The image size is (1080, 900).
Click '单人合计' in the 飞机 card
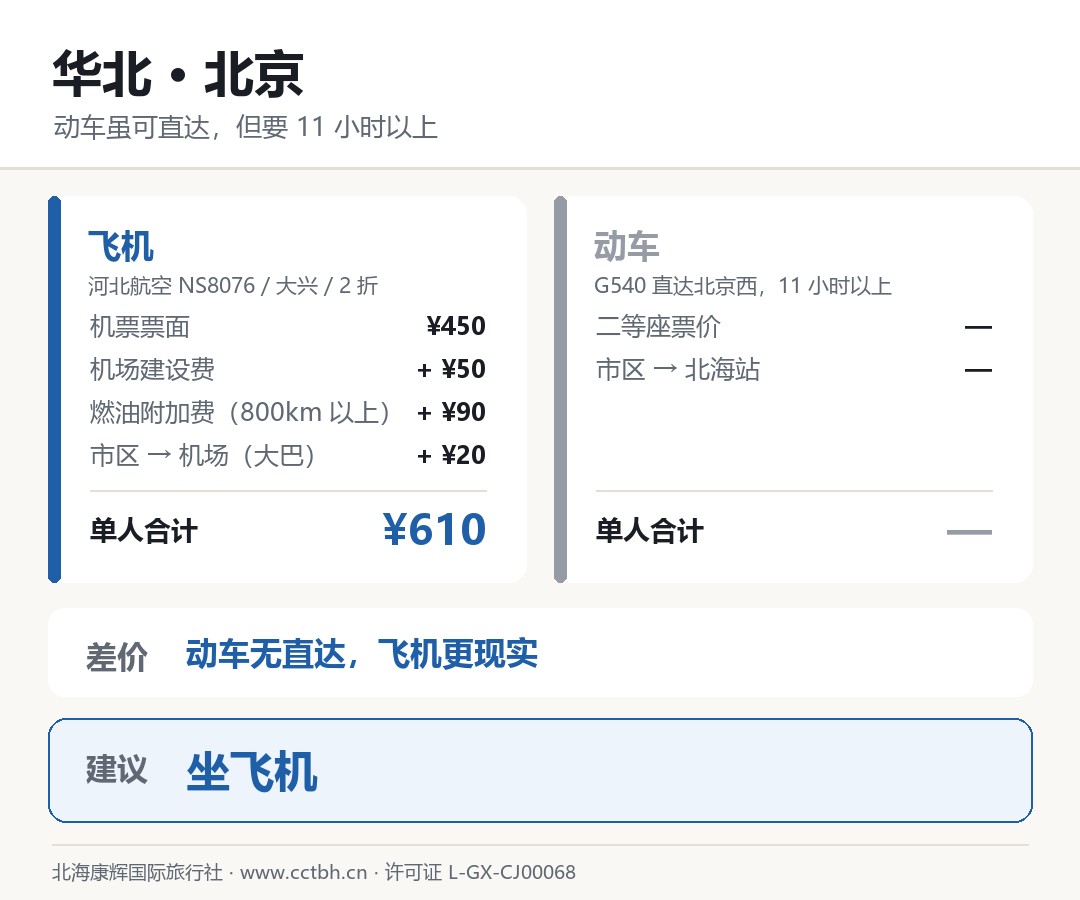(143, 531)
